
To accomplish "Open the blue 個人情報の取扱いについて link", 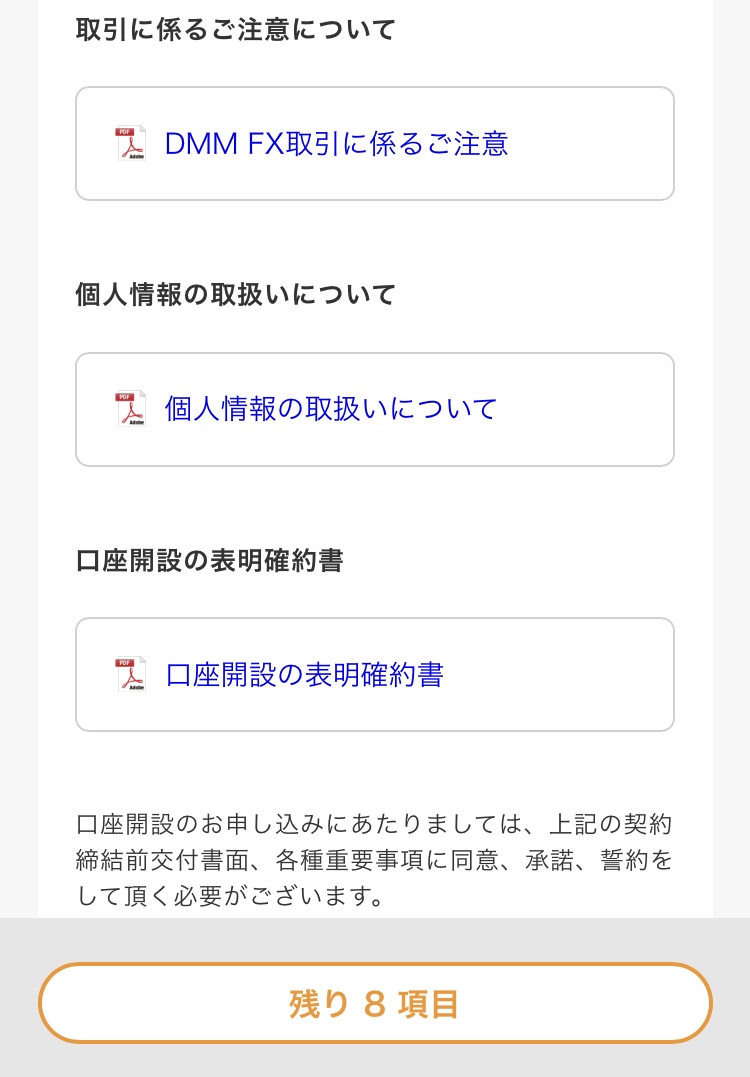I will click(331, 409).
